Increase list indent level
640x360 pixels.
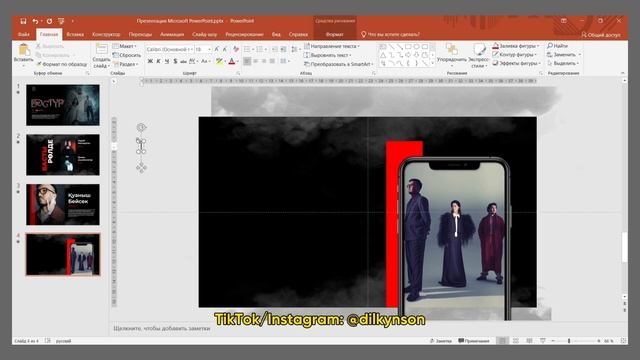pos(283,49)
